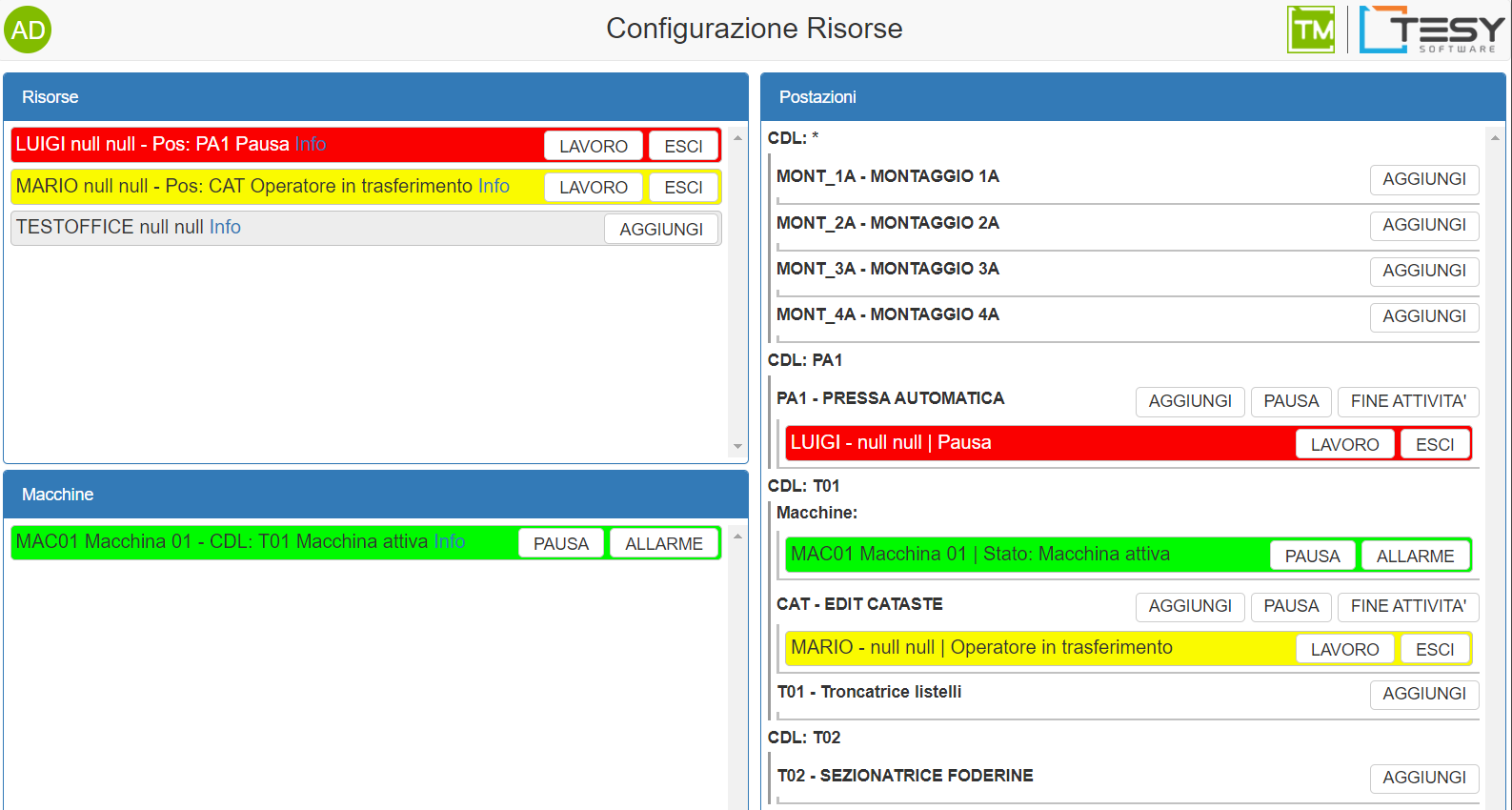Set LUIGI to LAVORO in Risorse list
The width and height of the screenshot is (1512, 810).
[x=593, y=146]
